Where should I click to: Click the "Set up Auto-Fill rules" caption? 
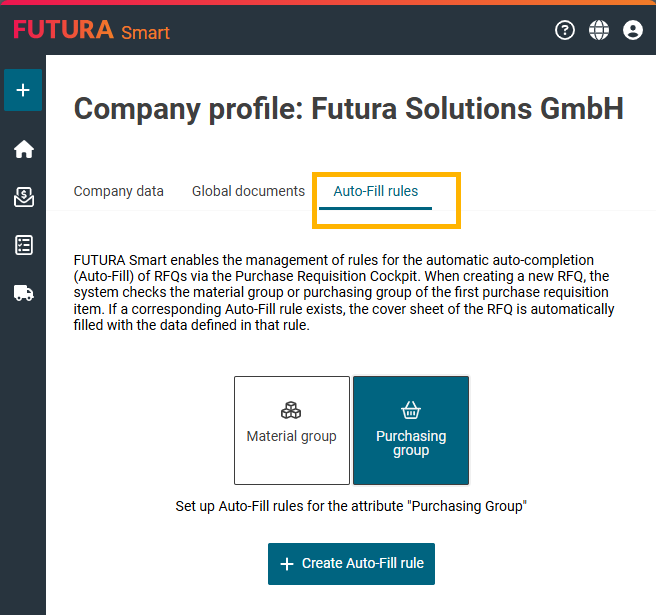pyautogui.click(x=351, y=506)
